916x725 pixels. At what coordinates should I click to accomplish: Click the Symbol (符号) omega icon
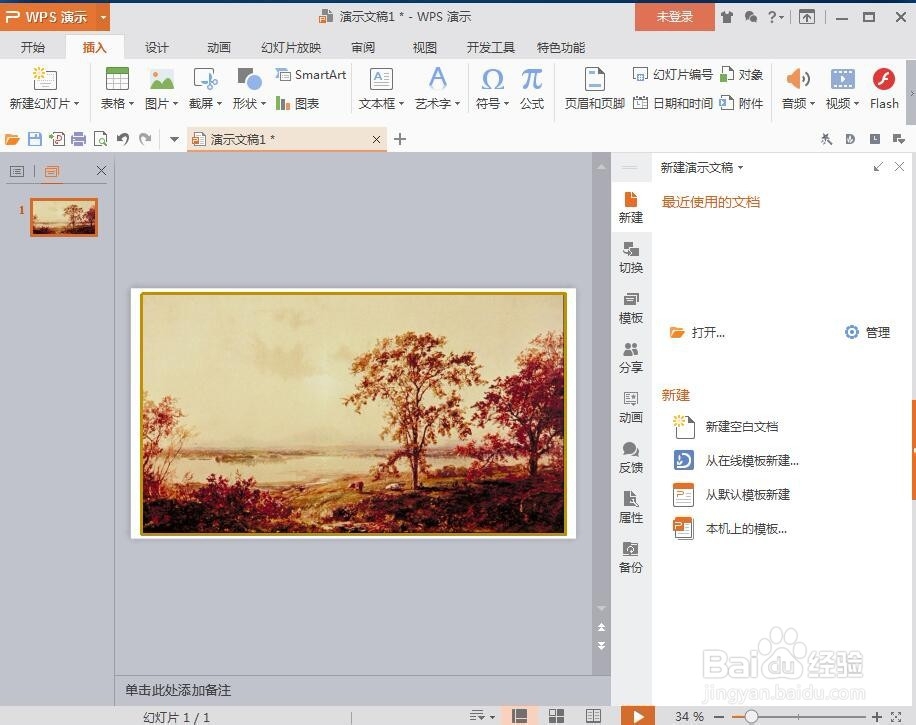(x=492, y=78)
